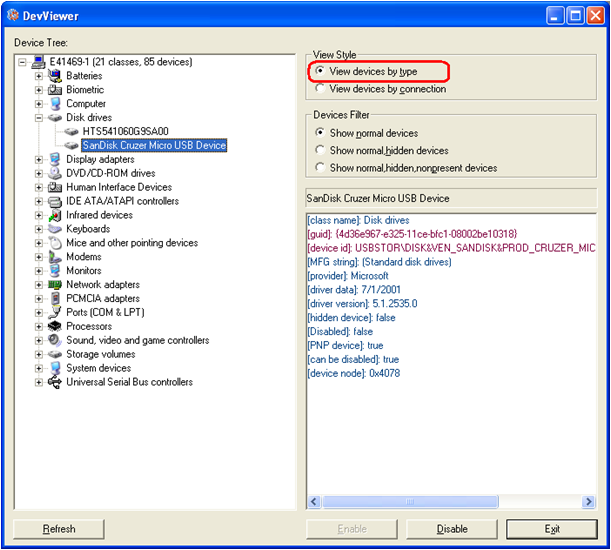Viewport: 611px width, 550px height.
Task: Click the Disable button
Action: coord(452,529)
